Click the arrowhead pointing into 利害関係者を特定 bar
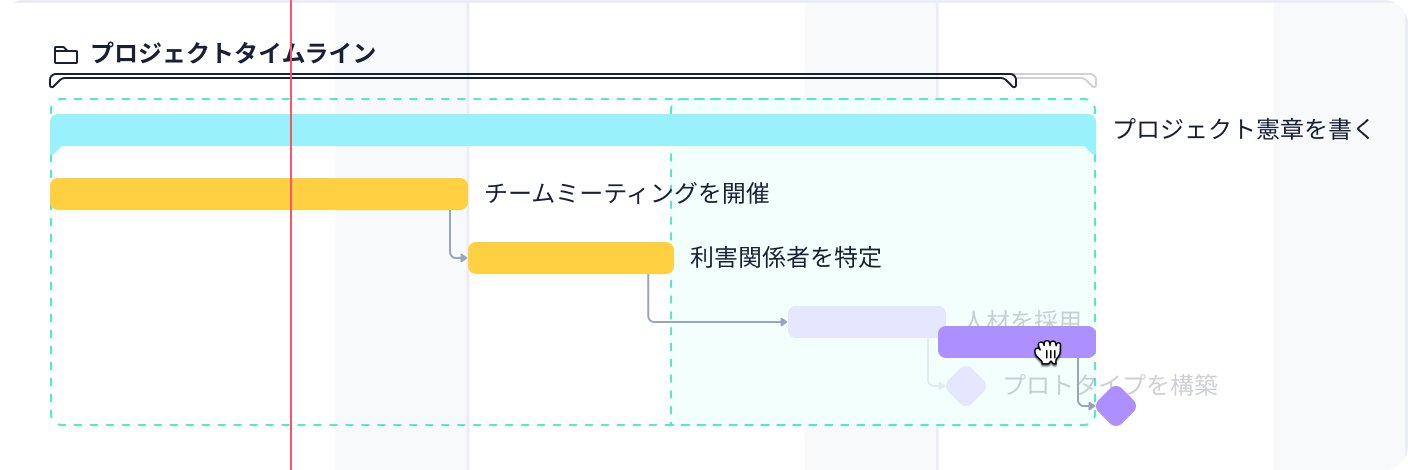The height and width of the screenshot is (470, 1408). point(463,258)
